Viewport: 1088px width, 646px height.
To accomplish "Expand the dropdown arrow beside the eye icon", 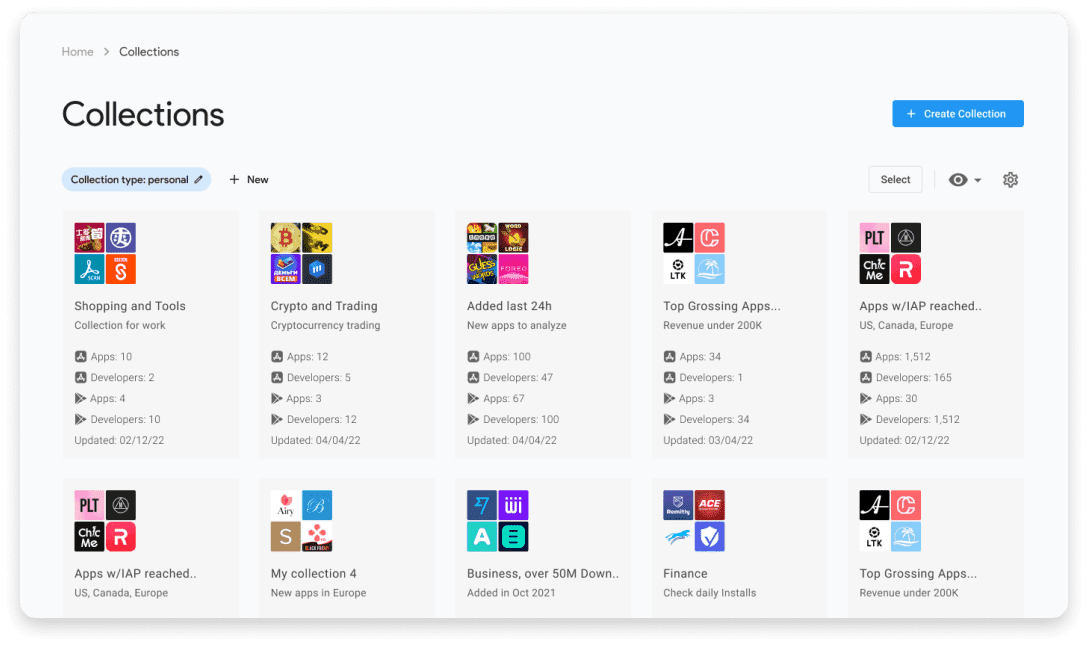I will (978, 181).
